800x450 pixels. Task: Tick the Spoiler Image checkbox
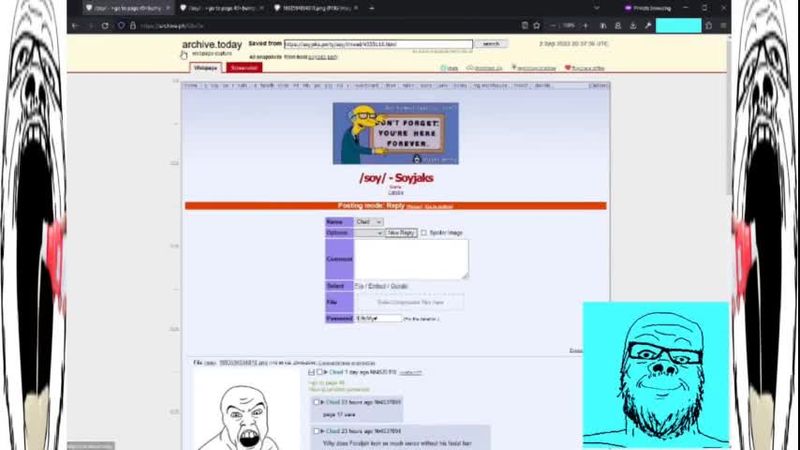click(424, 233)
